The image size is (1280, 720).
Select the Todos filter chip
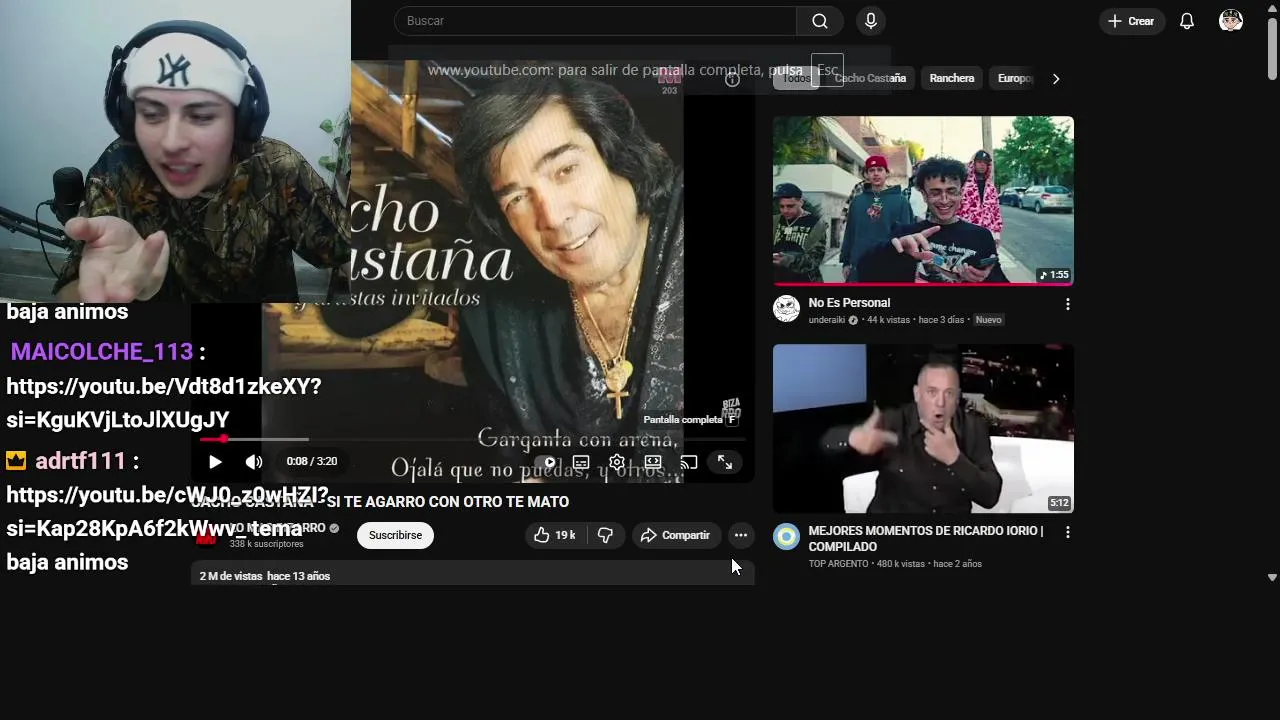[x=796, y=78]
